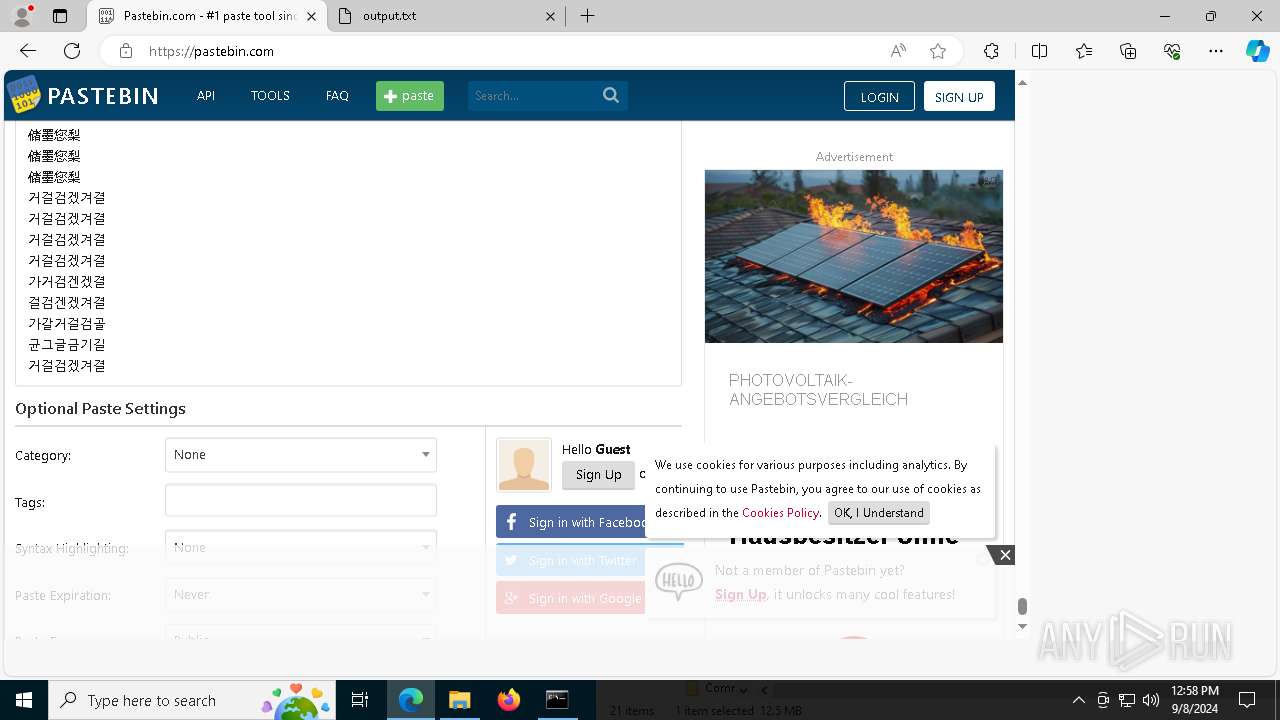Open Firefox taskbar icon

tap(509, 700)
